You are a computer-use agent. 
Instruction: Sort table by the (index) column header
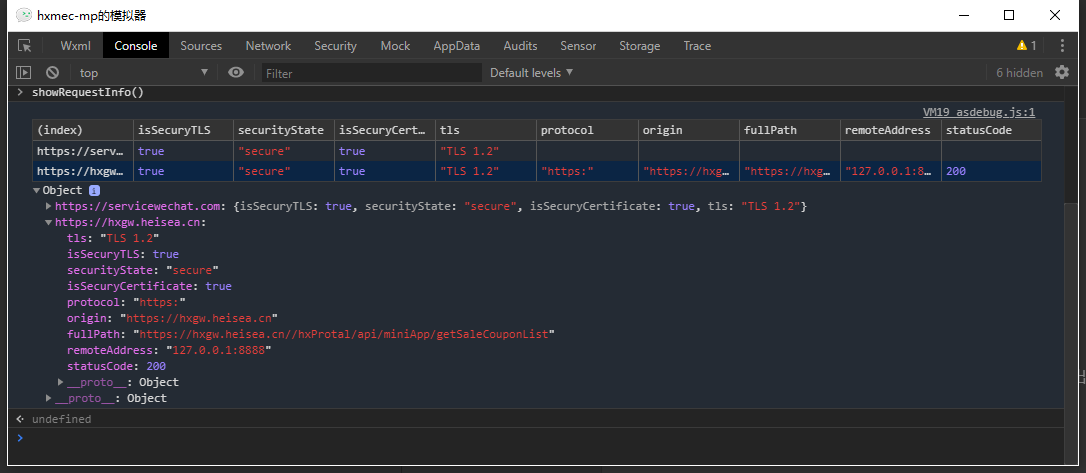[82, 130]
